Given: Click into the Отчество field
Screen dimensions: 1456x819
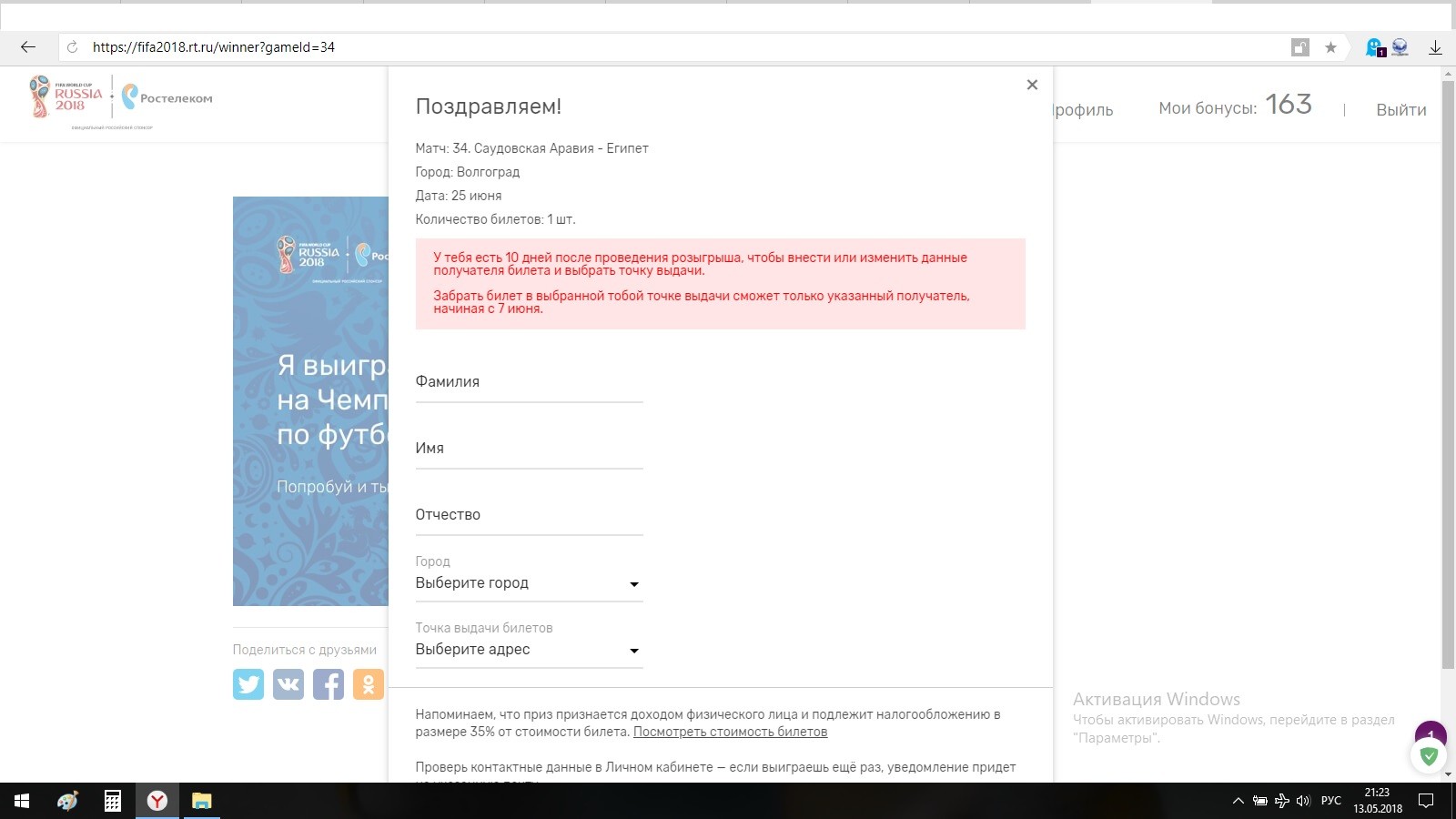Looking at the screenshot, I should 529,515.
